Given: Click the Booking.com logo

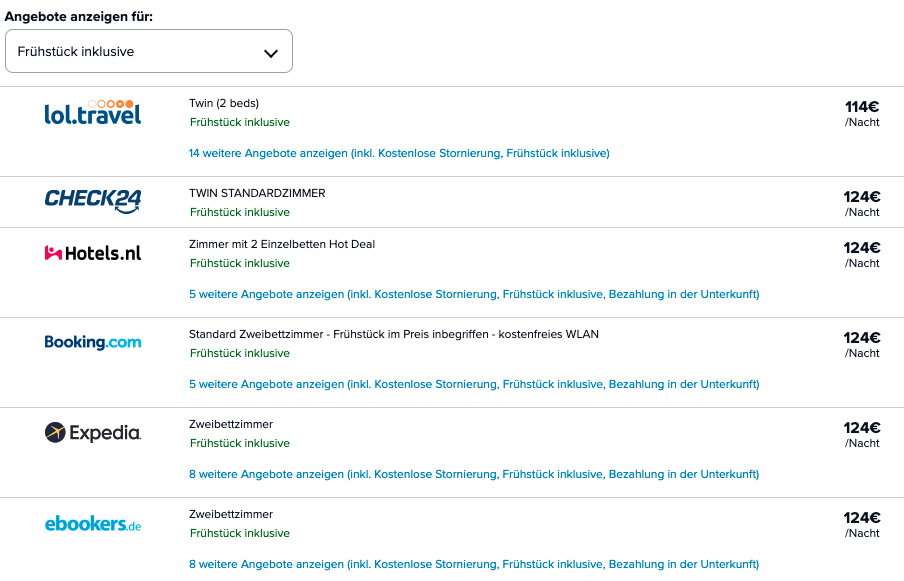Looking at the screenshot, I should [x=93, y=342].
